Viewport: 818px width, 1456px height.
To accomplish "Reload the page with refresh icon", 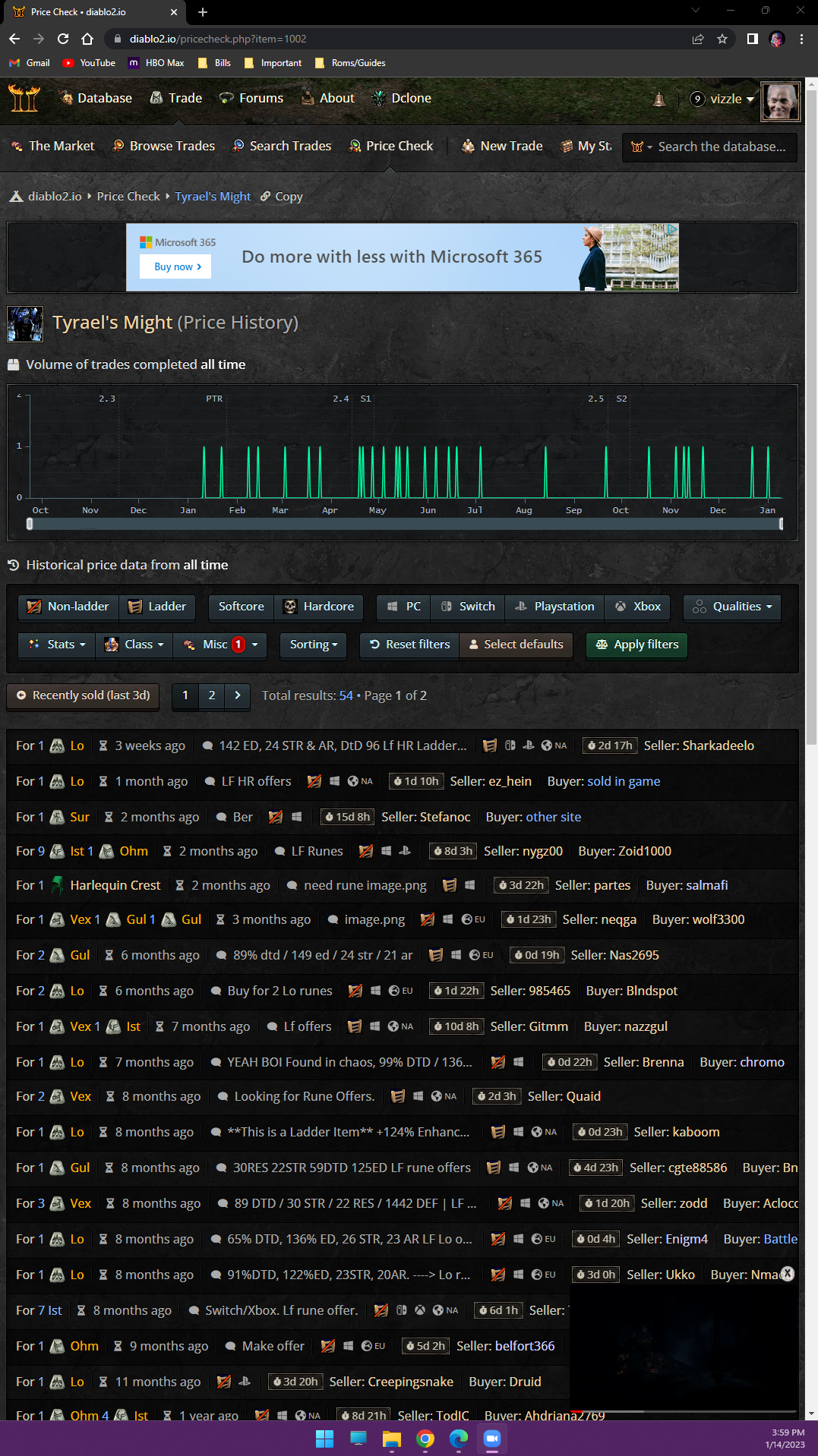I will (x=63, y=39).
